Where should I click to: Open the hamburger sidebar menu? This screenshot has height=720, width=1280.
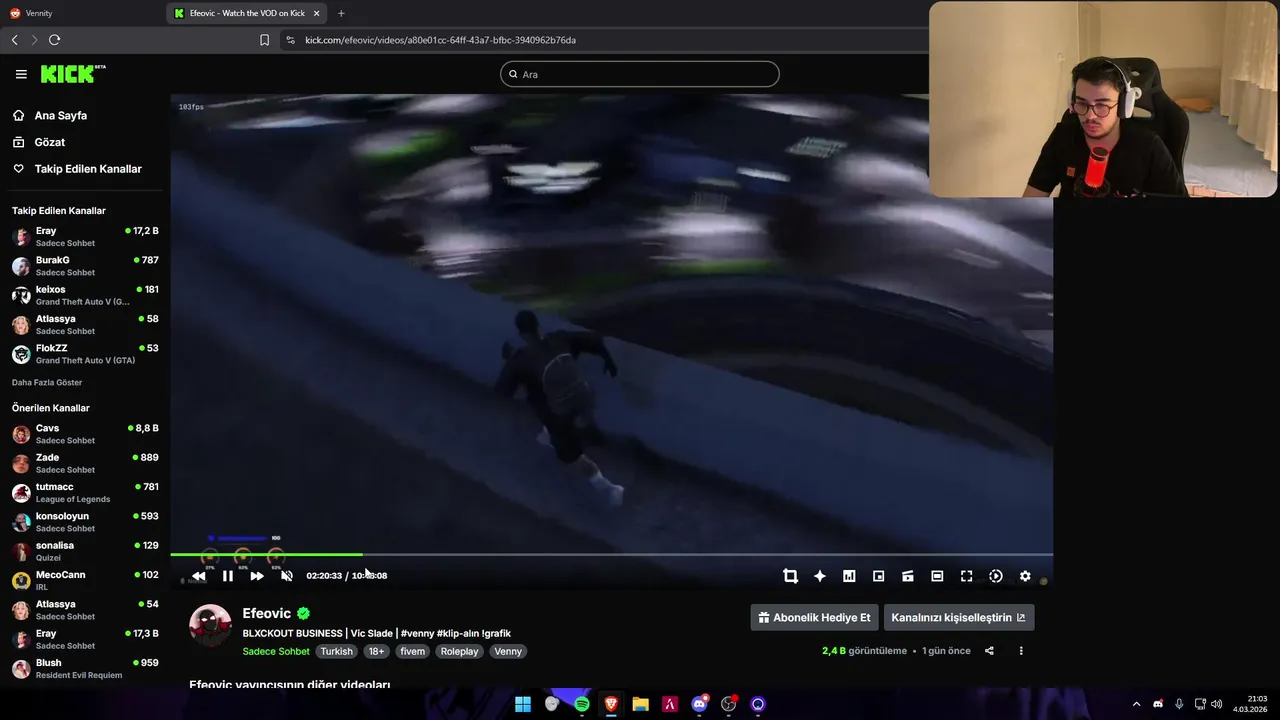click(x=21, y=74)
